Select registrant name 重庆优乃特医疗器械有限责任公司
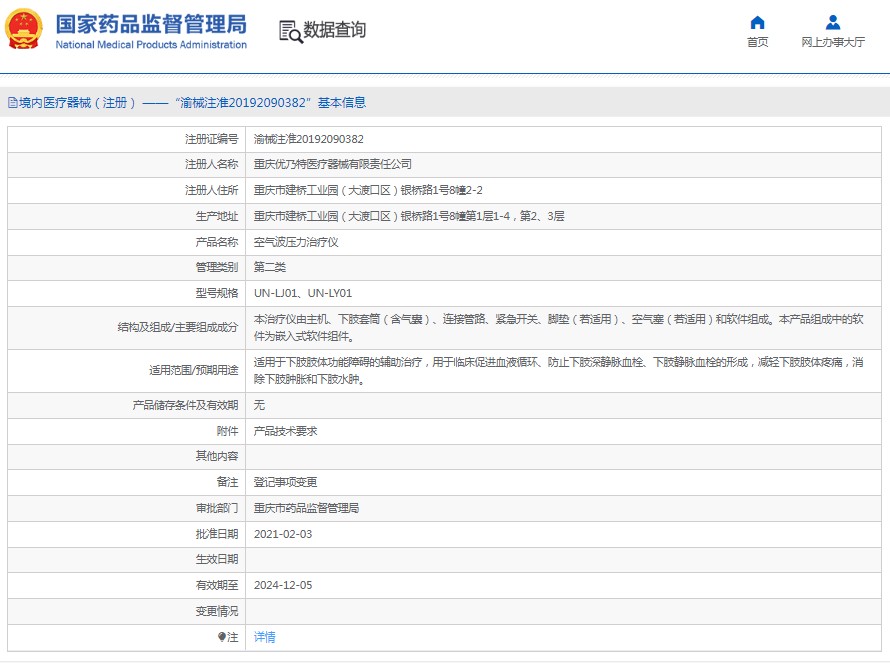Viewport: 890px width, 663px height. click(x=332, y=164)
